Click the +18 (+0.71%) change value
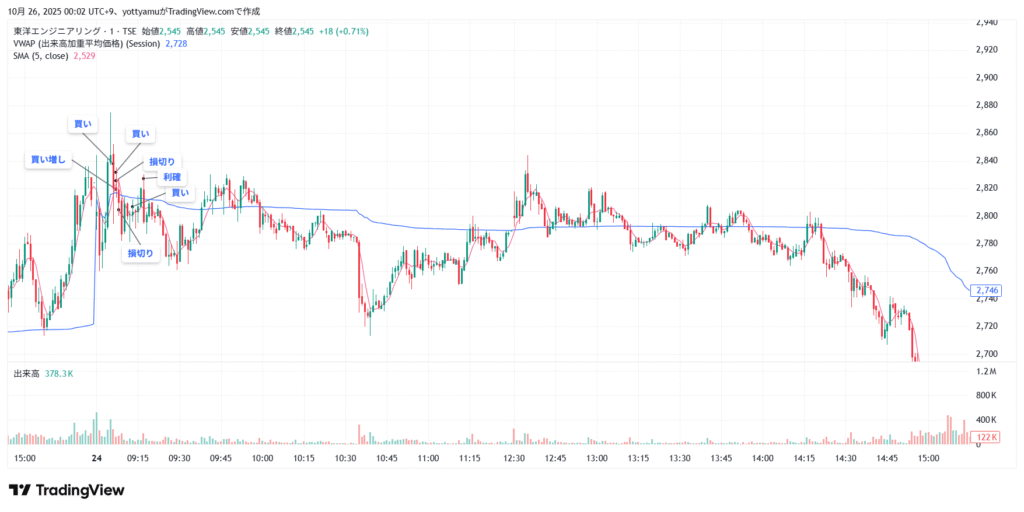 [343, 32]
